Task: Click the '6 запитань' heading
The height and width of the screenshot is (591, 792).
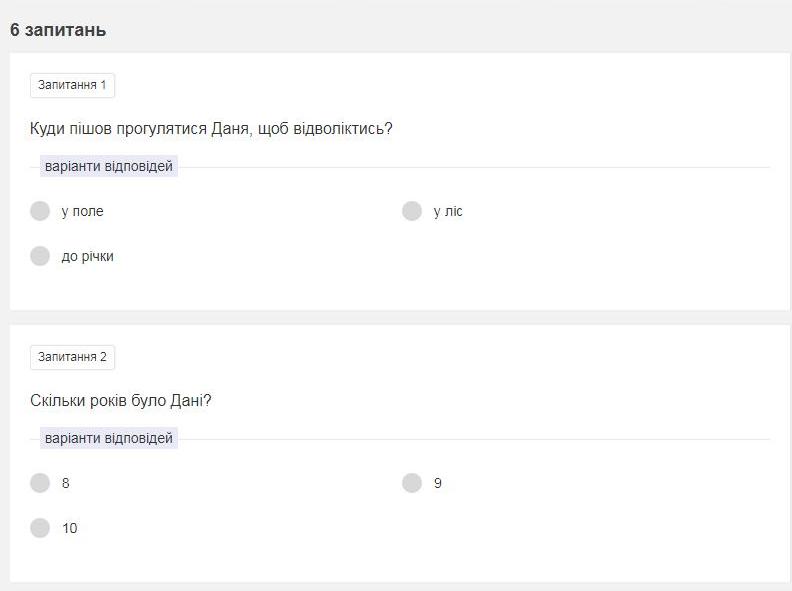Action: pos(58,30)
